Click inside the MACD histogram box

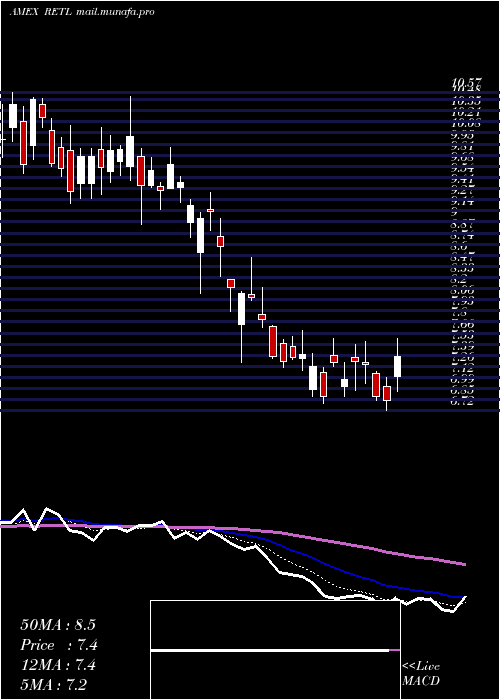275,650
